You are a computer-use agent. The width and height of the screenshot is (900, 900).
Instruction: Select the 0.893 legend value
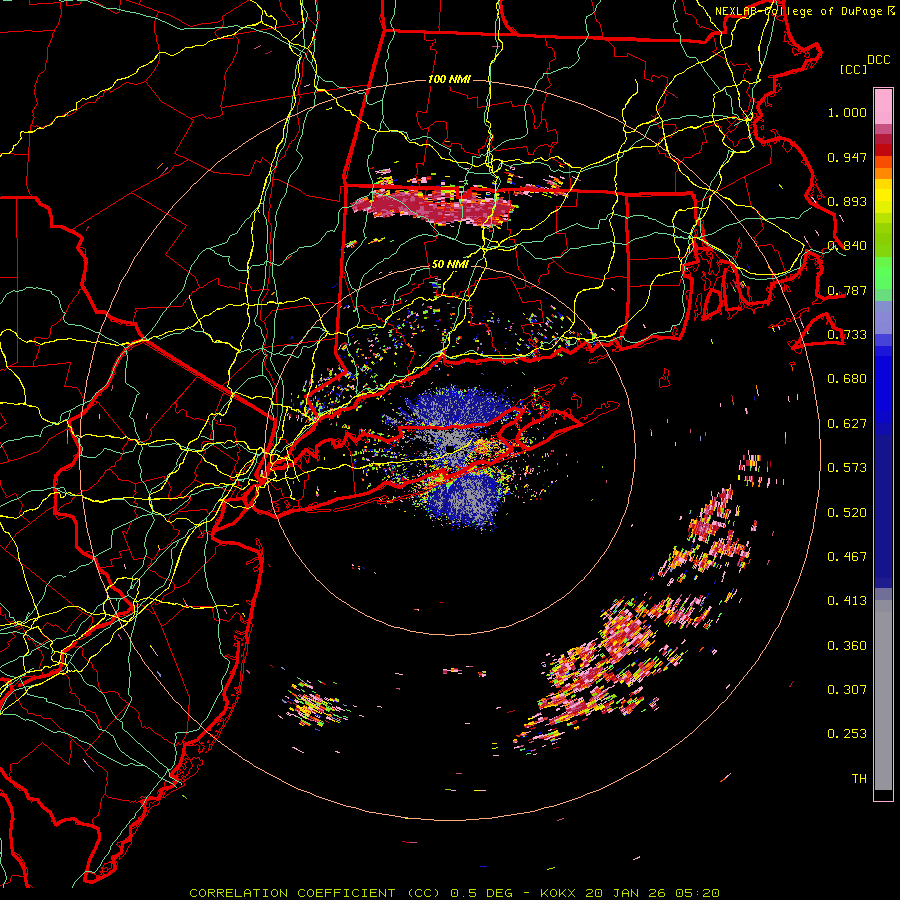(847, 201)
